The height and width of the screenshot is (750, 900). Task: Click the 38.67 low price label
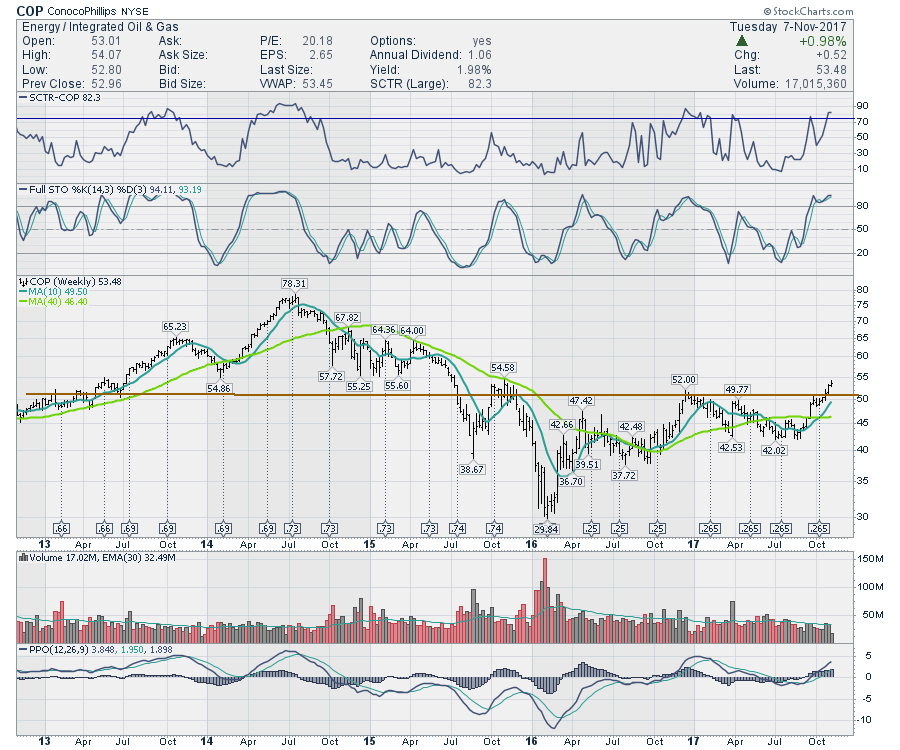point(472,469)
